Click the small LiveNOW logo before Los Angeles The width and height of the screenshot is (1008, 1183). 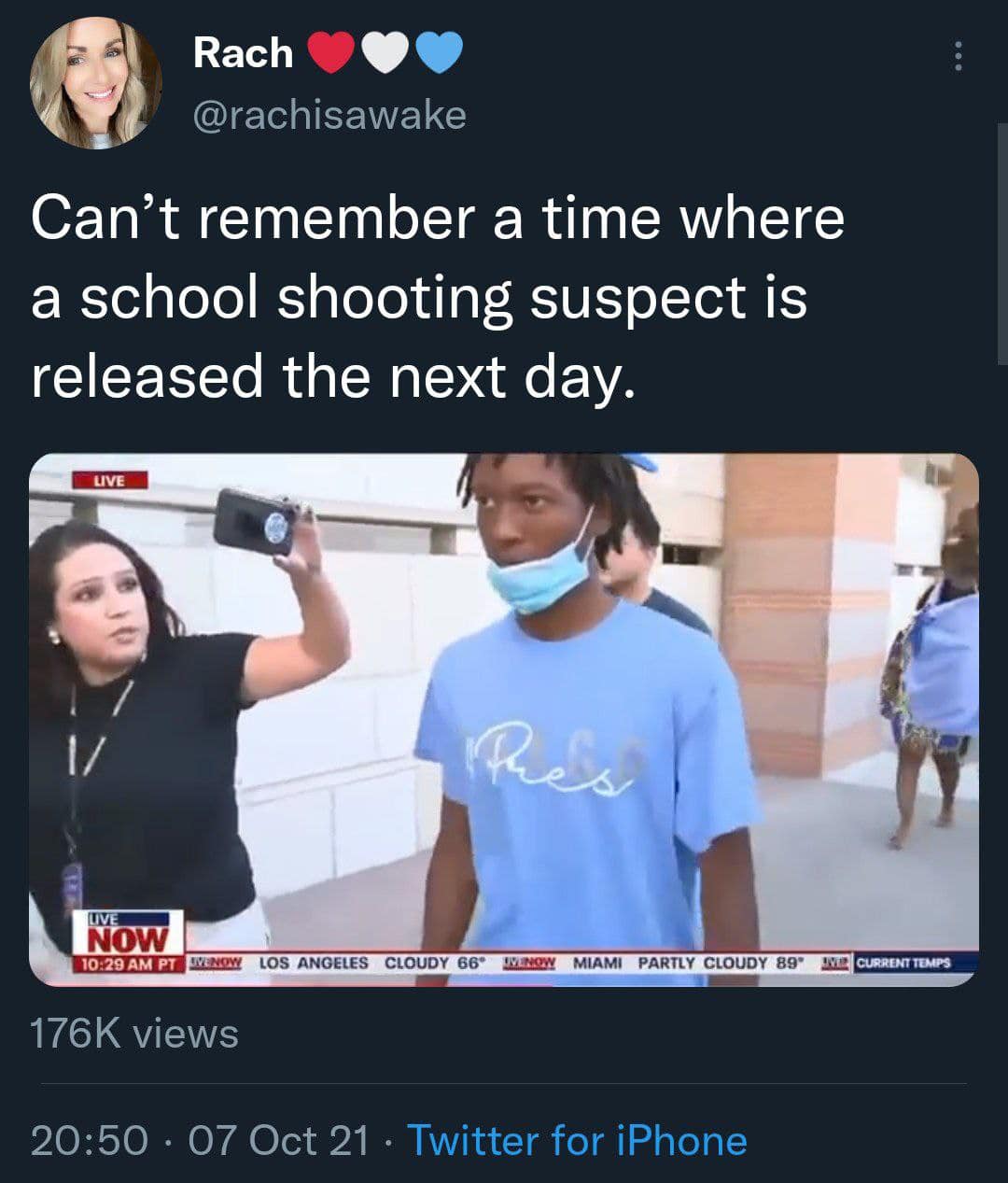tap(217, 961)
